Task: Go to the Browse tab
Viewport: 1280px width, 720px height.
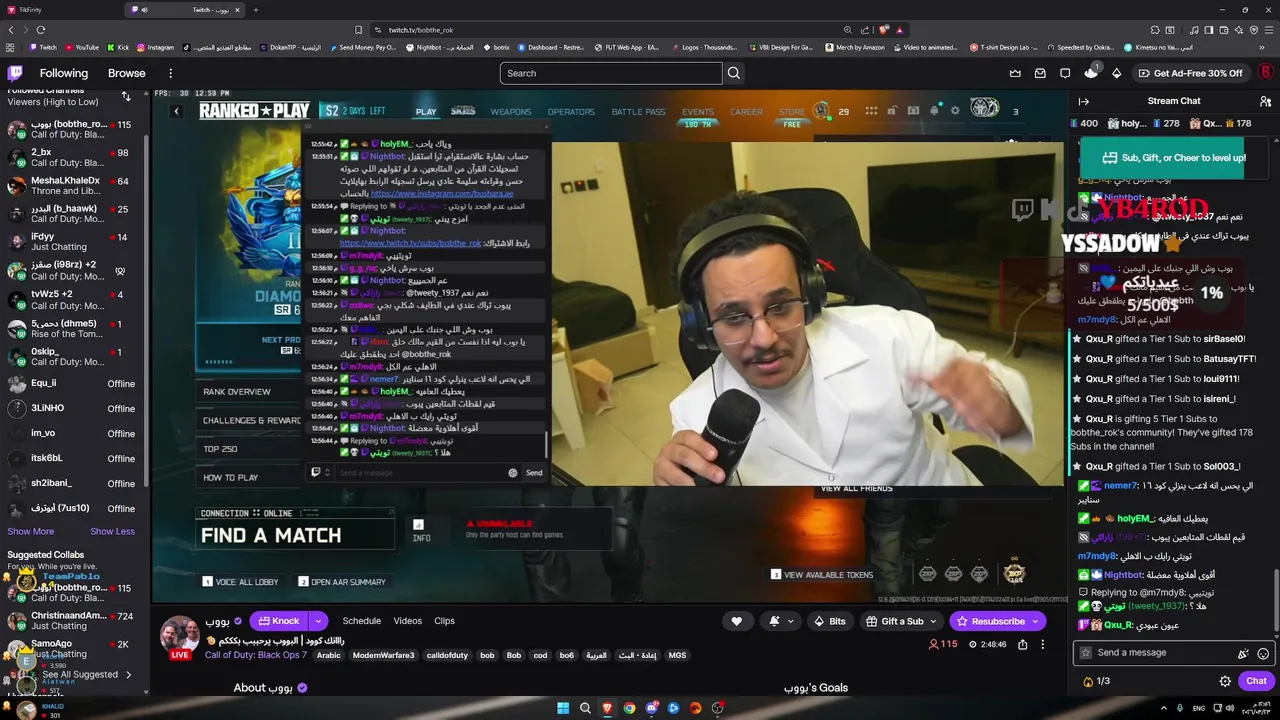Action: (127, 73)
